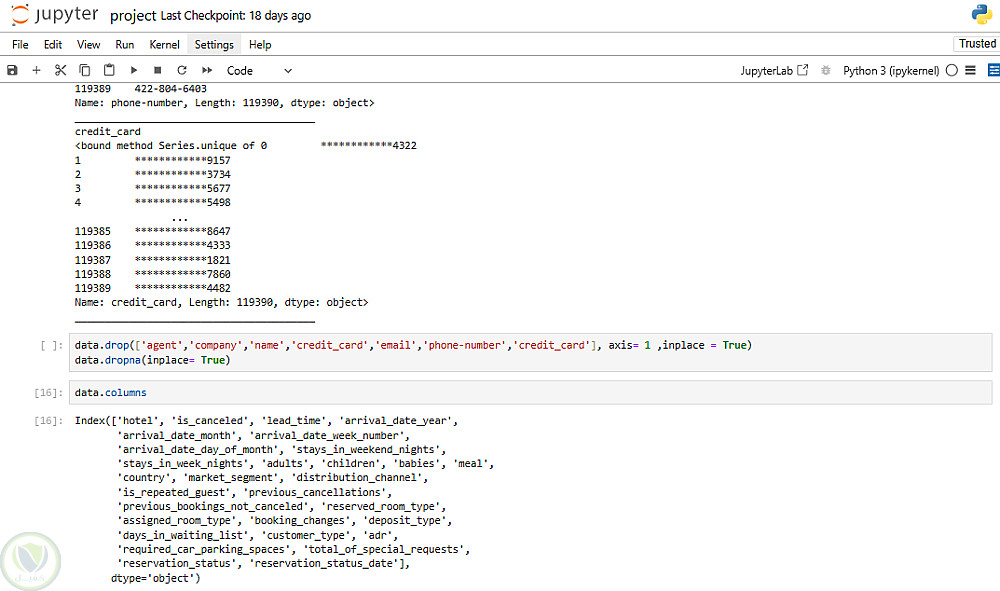The height and width of the screenshot is (591, 1000).
Task: Interrupt the kernel with stop icon
Action: 158,71
